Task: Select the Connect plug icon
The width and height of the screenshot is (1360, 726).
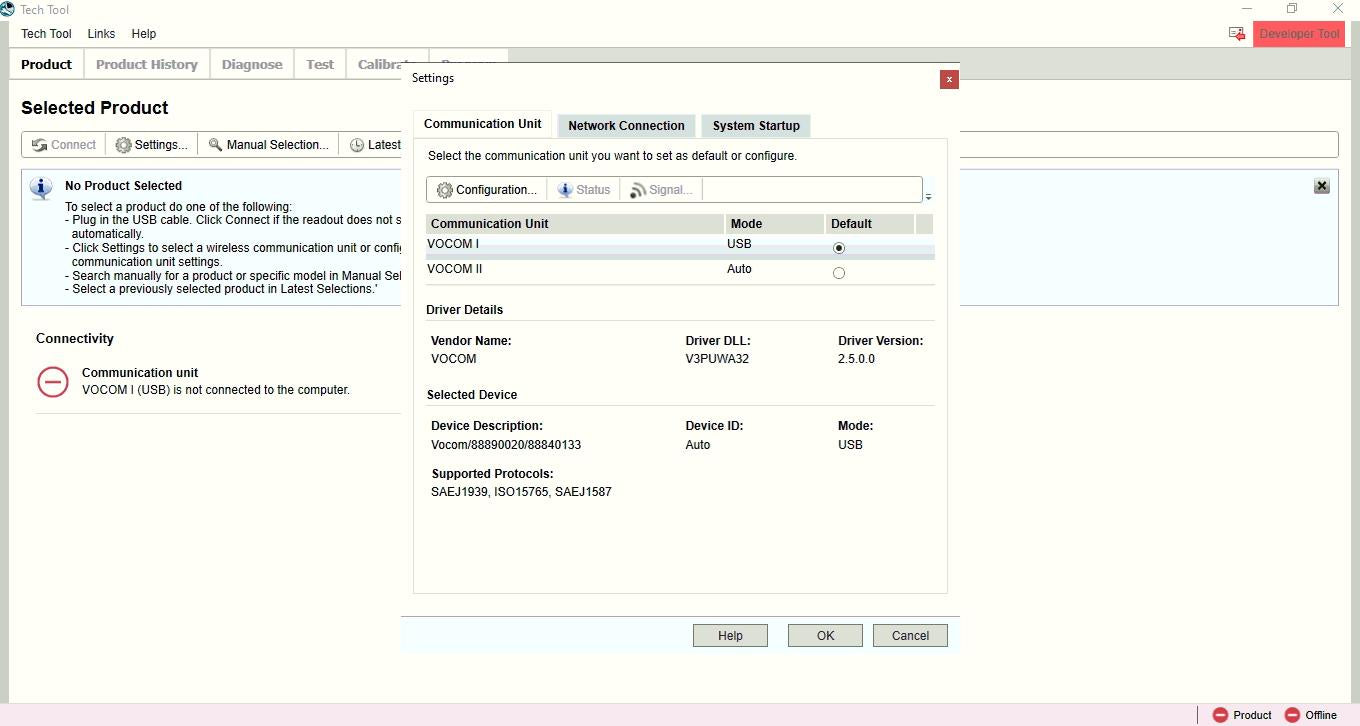Action: pos(40,144)
